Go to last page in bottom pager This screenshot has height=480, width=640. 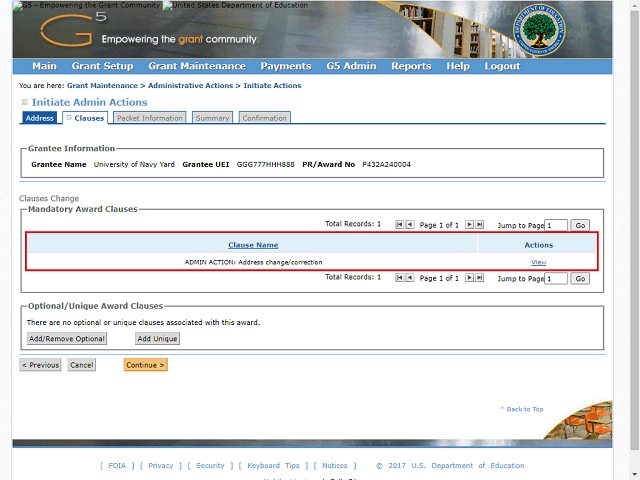coord(480,278)
